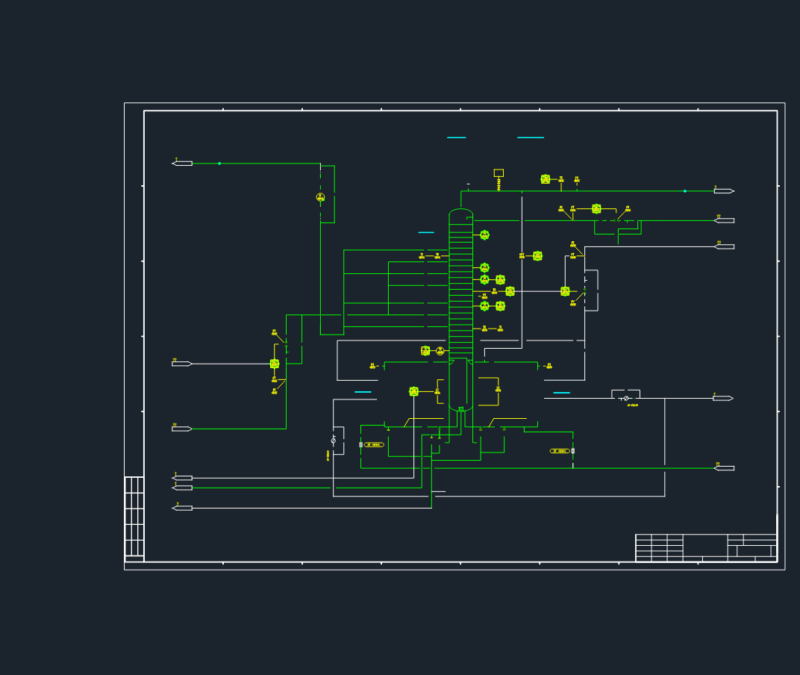Screen dimensions: 800x675
Task: Click the yellow square box above overhead line
Action: point(498,173)
